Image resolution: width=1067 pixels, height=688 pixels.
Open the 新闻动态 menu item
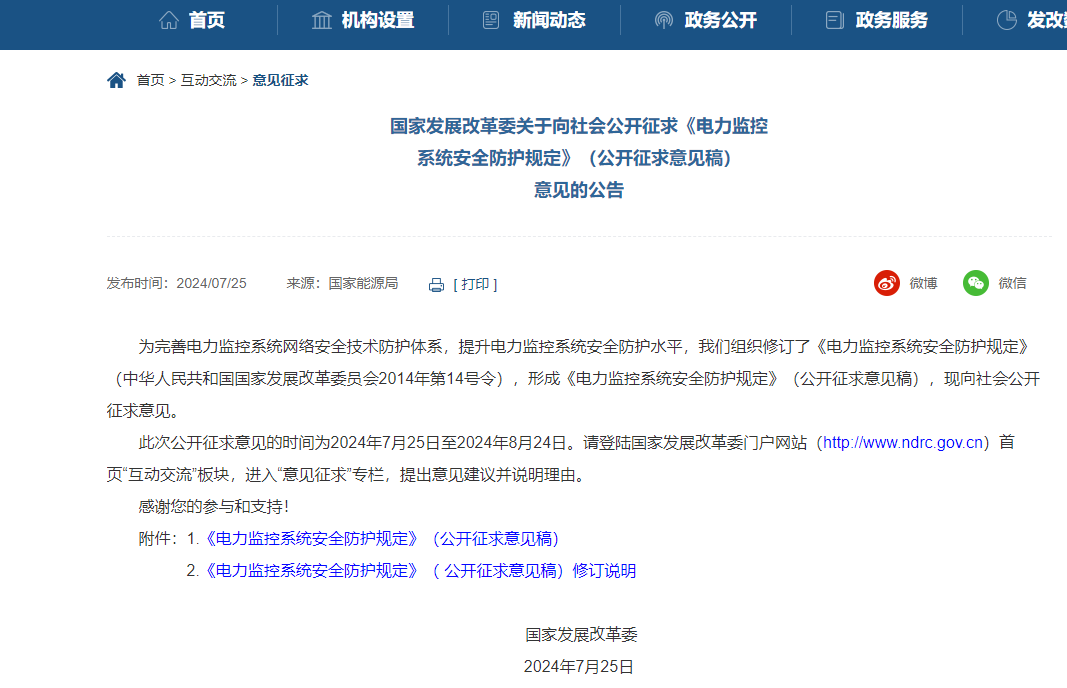click(549, 20)
